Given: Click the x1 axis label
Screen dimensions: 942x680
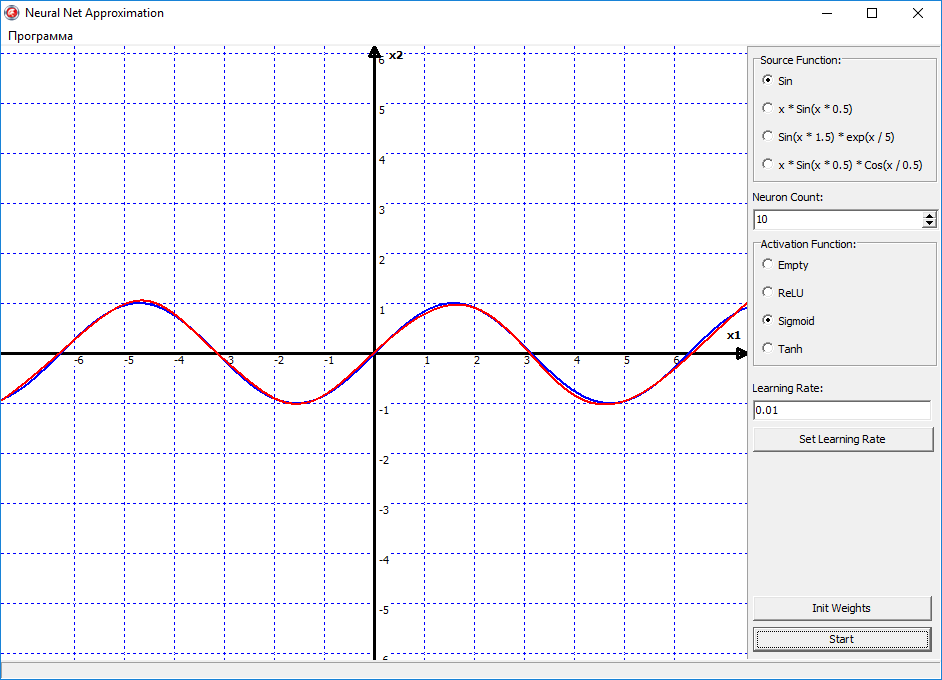Looking at the screenshot, I should pyautogui.click(x=734, y=335).
